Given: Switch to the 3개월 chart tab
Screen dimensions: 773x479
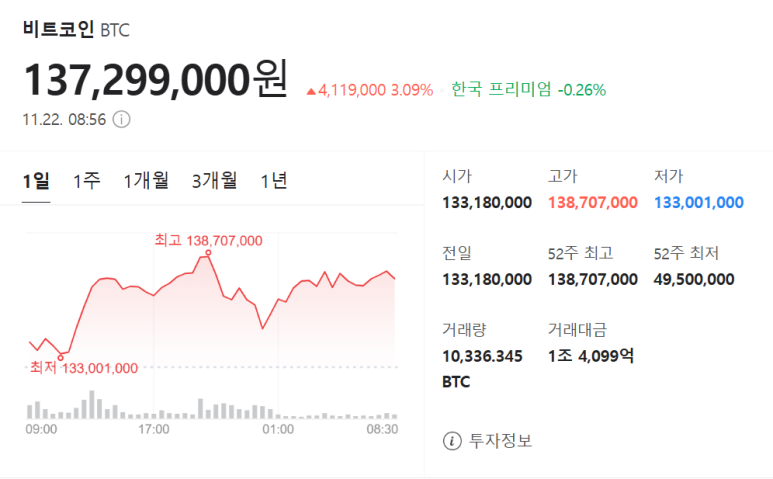Looking at the screenshot, I should click(x=215, y=181).
